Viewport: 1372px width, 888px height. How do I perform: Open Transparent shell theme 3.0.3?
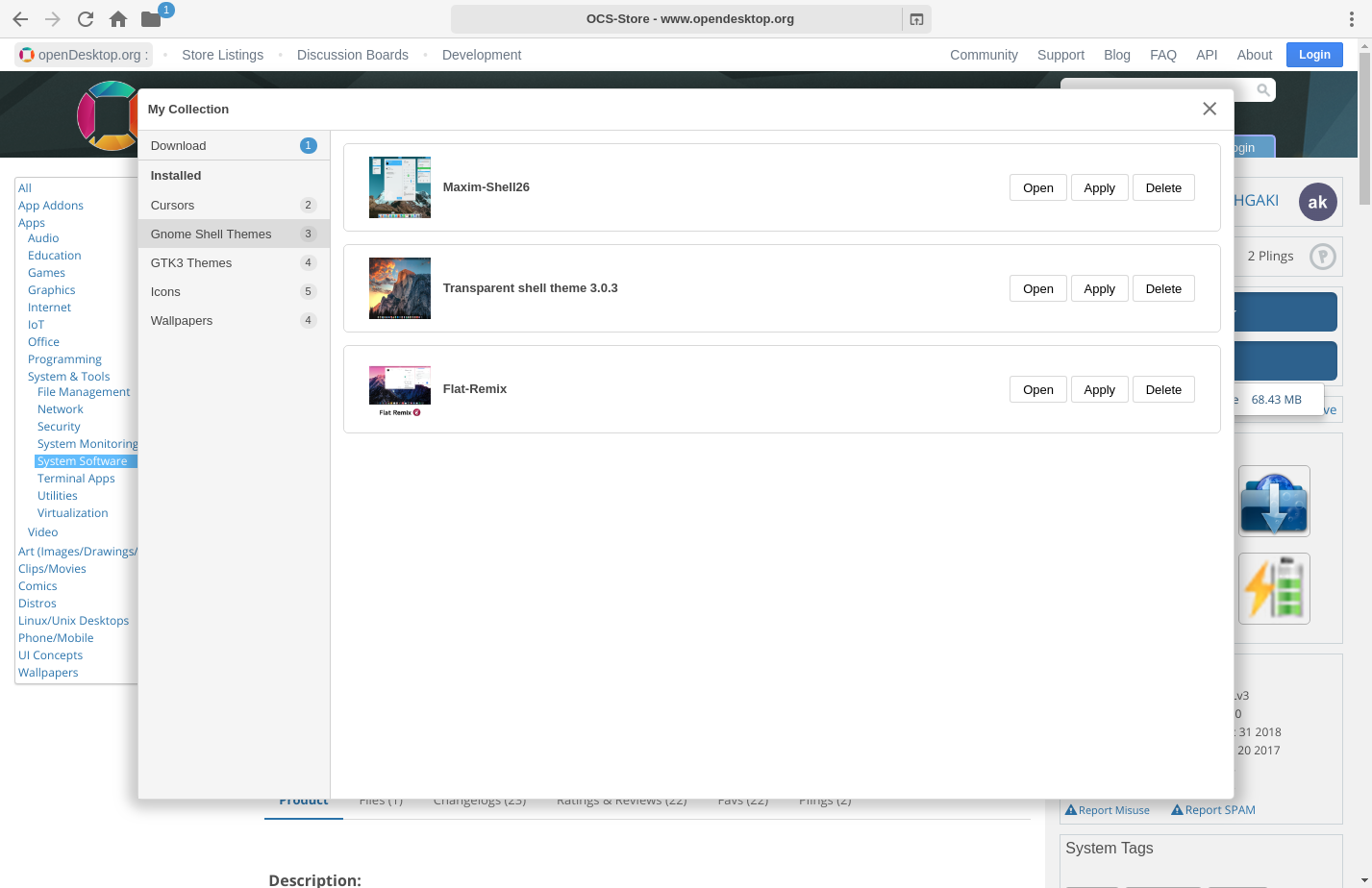tap(1037, 288)
